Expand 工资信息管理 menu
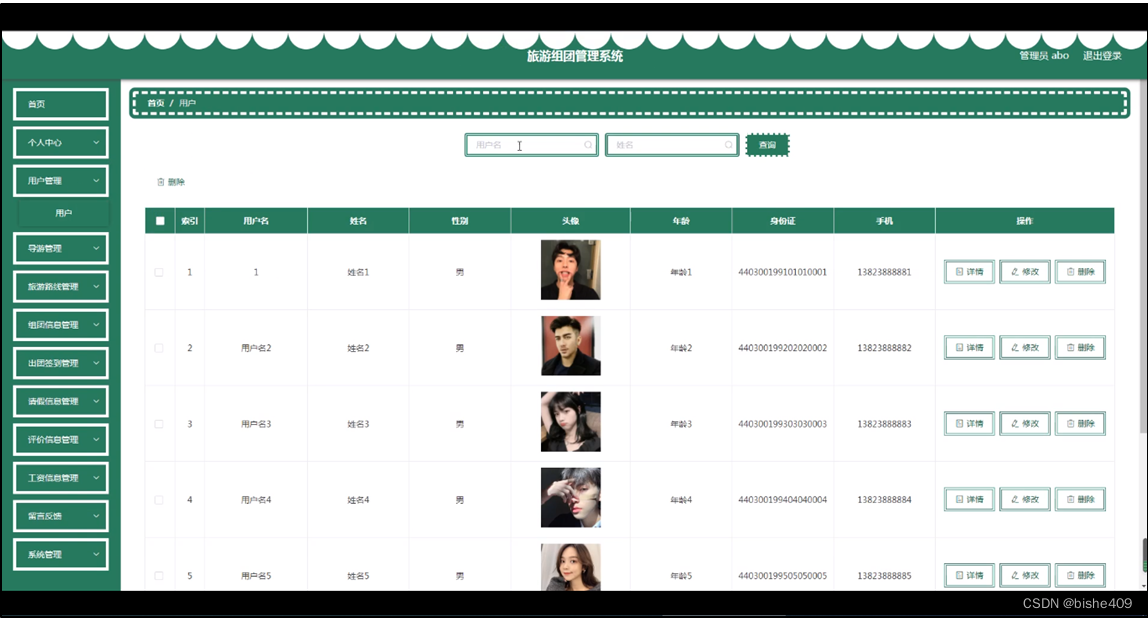The height and width of the screenshot is (619, 1148). pos(61,478)
